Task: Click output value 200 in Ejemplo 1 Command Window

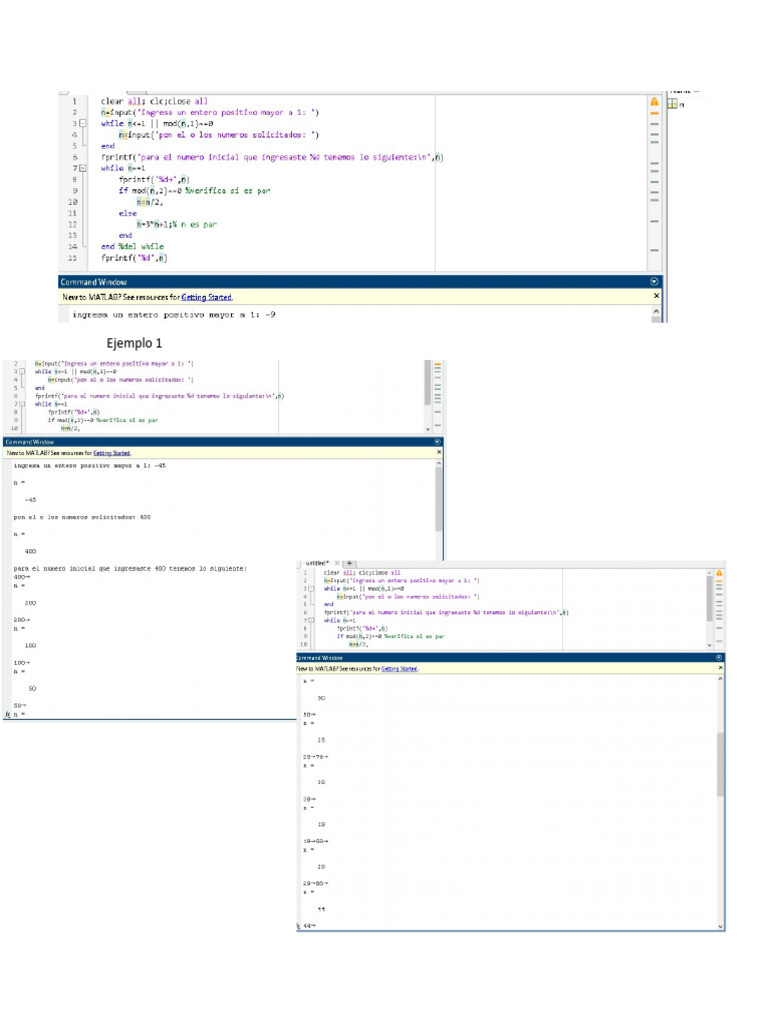Action: [30, 603]
